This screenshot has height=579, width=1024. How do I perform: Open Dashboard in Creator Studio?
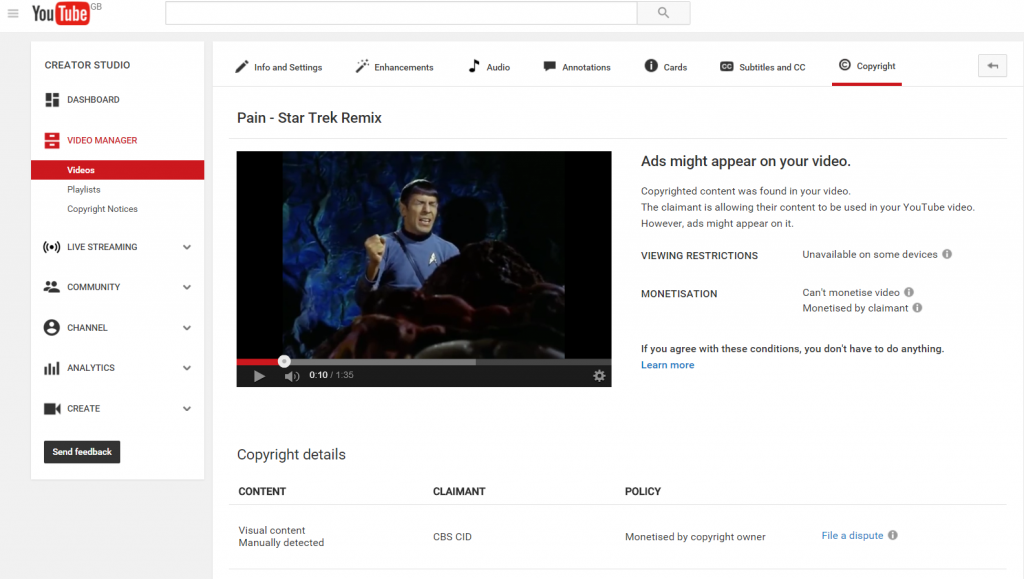pos(93,100)
